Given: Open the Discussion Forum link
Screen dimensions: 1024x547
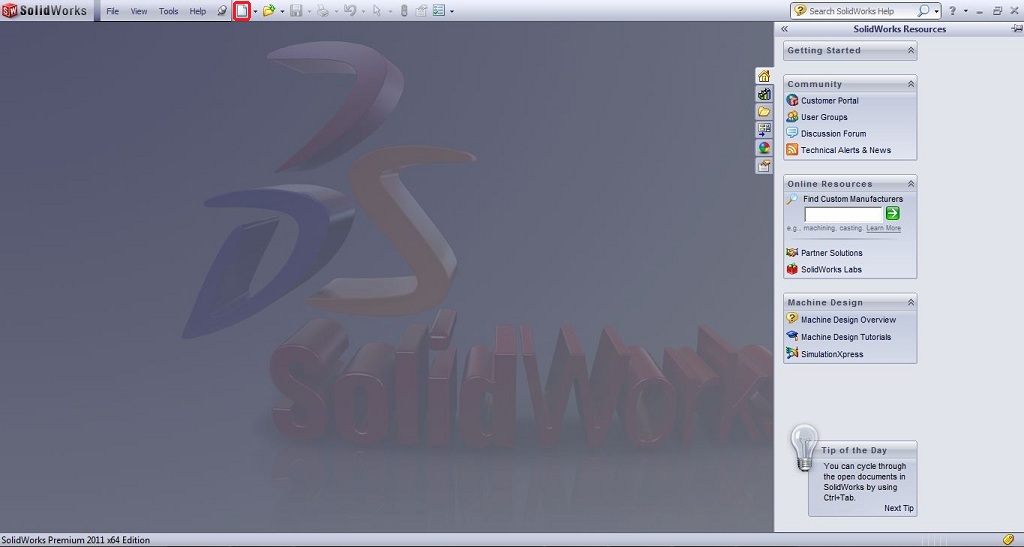Looking at the screenshot, I should [833, 133].
